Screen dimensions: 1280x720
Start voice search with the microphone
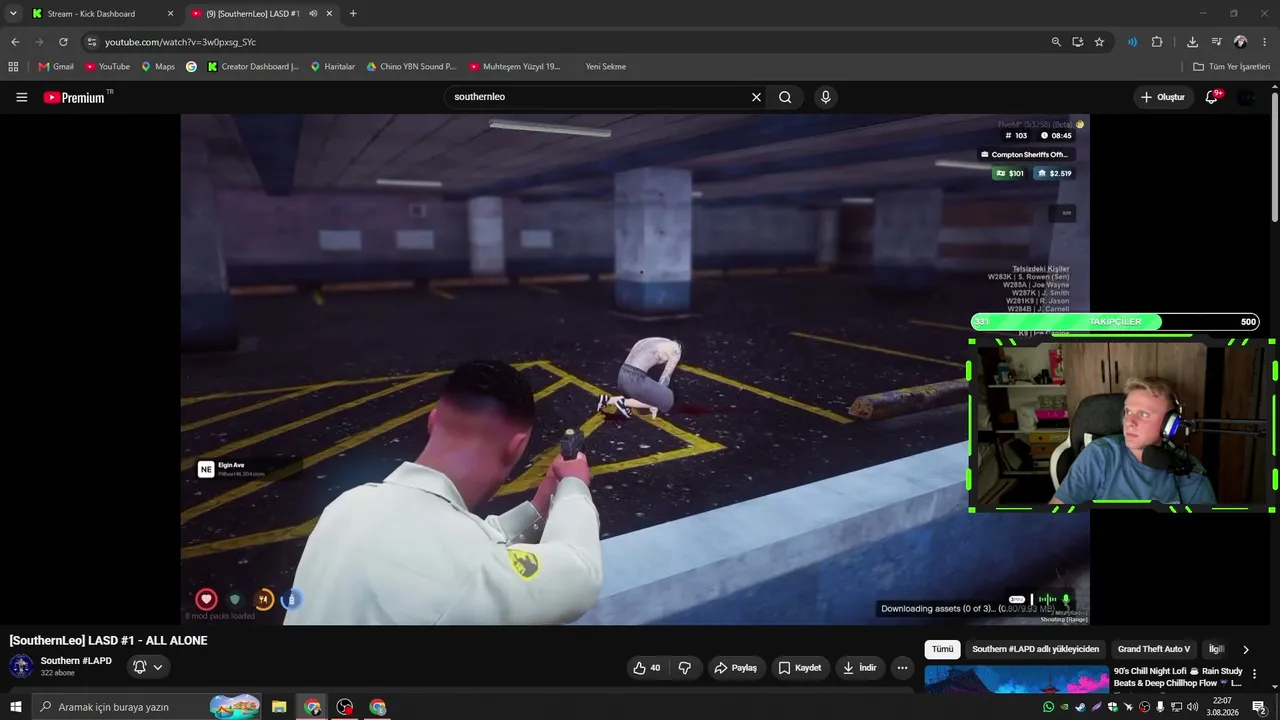(825, 97)
